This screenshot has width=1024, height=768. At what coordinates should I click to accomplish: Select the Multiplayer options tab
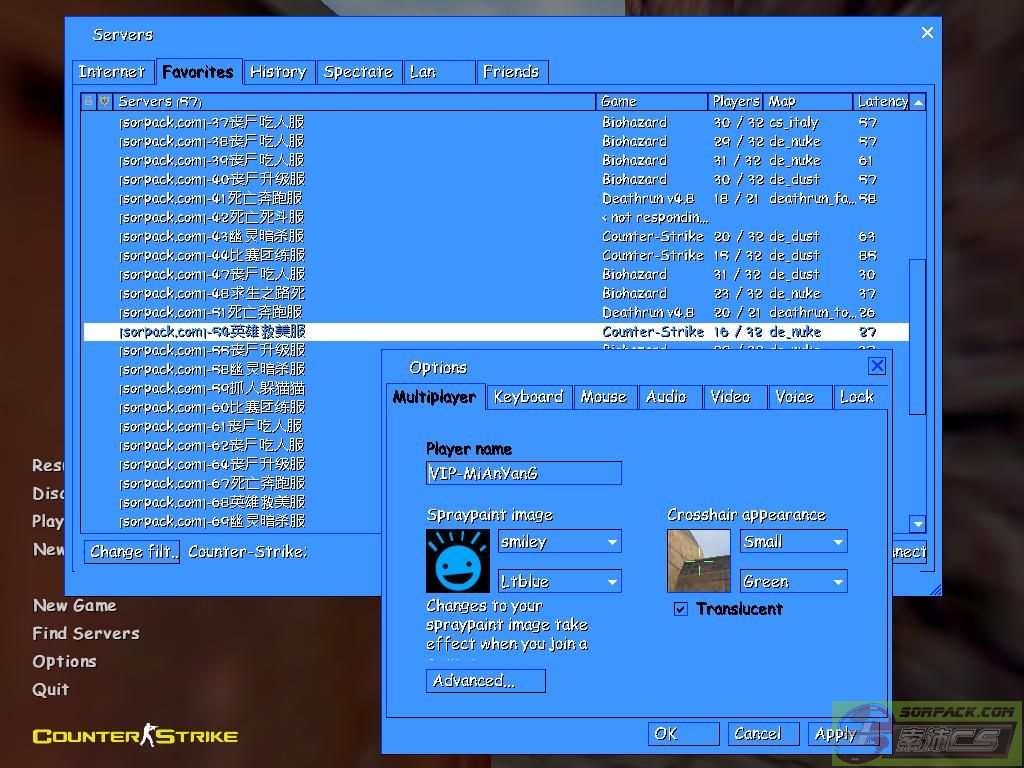435,396
